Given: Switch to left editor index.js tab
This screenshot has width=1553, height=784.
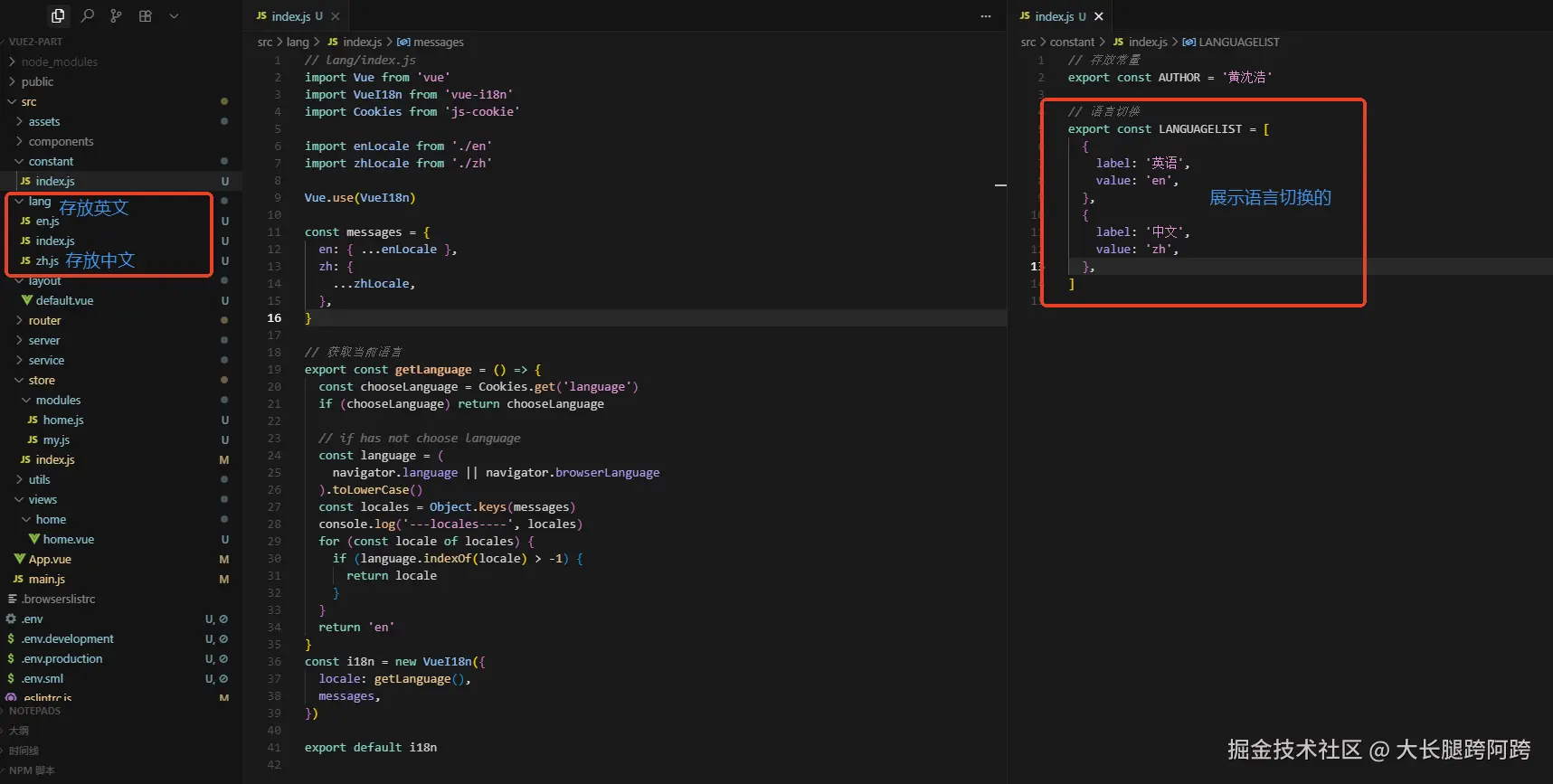Looking at the screenshot, I should (297, 16).
